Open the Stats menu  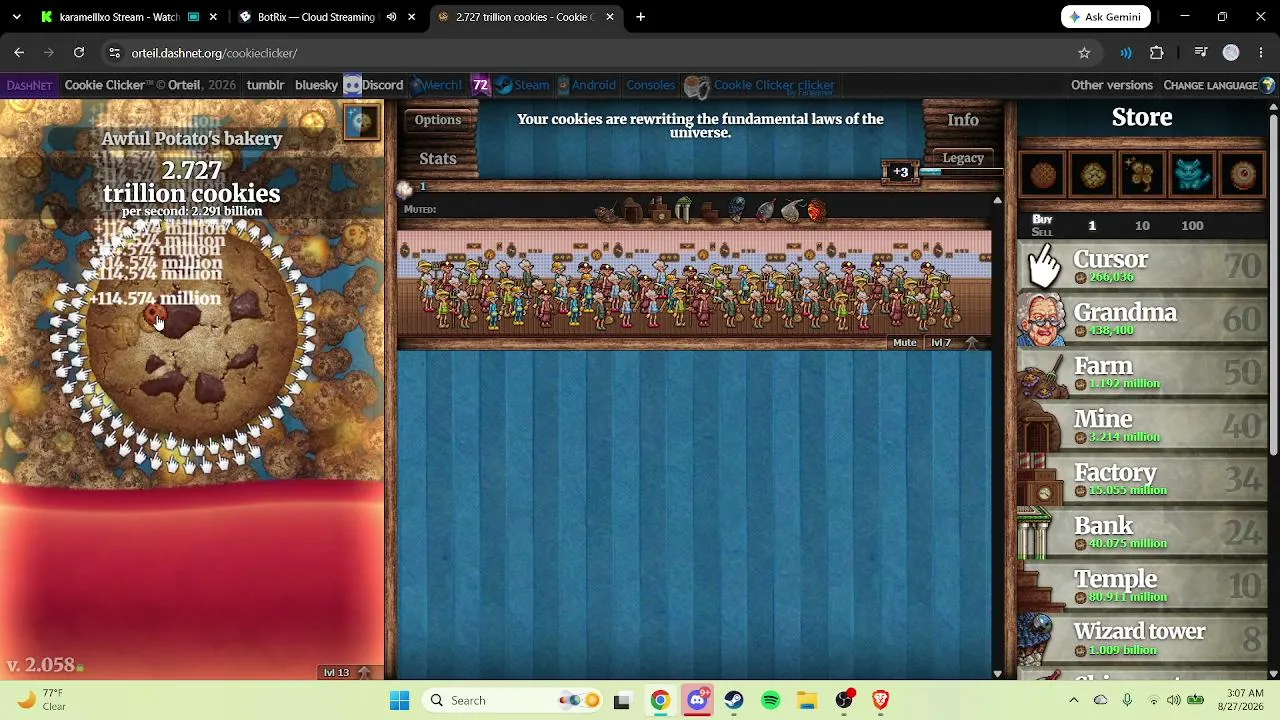coord(438,158)
